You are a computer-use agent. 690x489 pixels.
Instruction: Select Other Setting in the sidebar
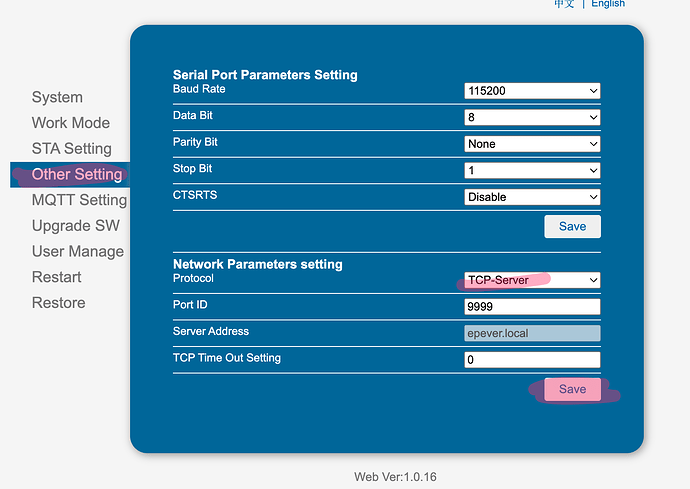(x=77, y=174)
